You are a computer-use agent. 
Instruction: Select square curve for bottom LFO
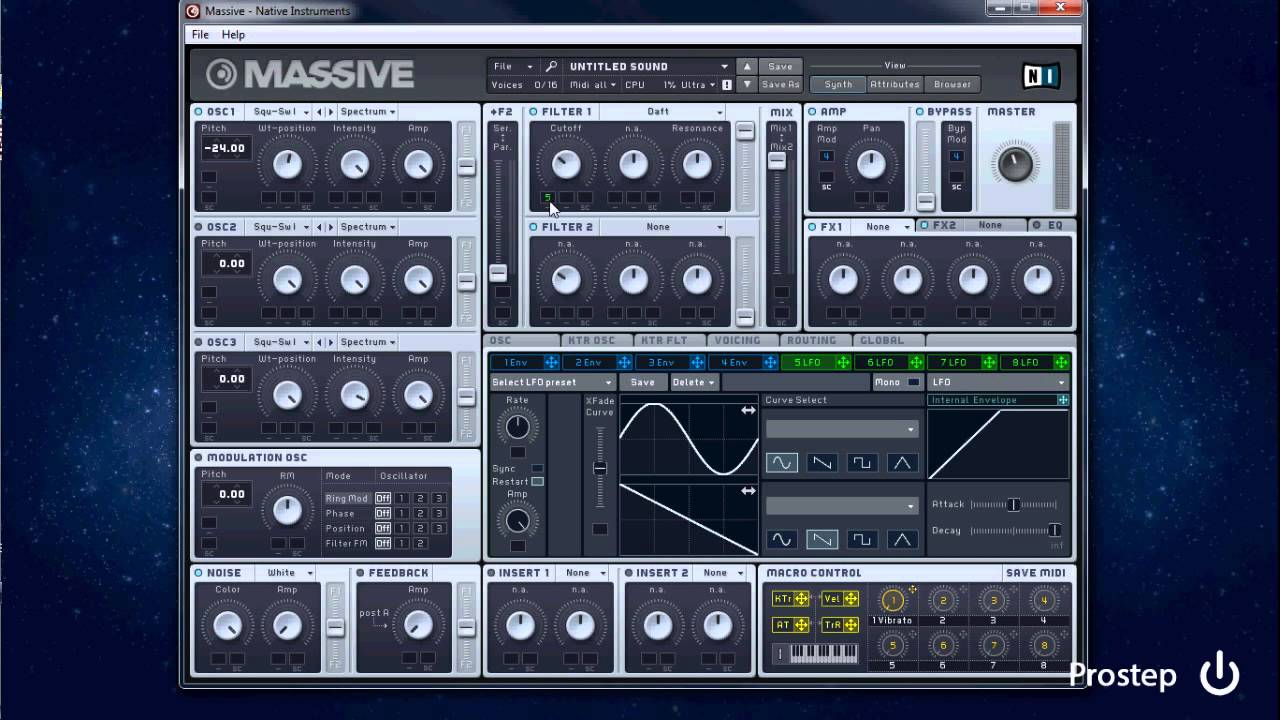tap(862, 540)
